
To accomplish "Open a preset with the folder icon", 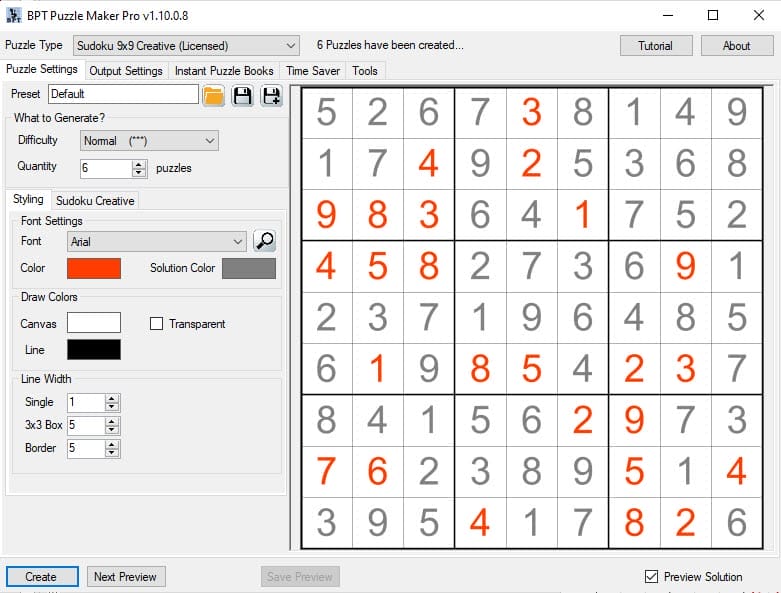I will pos(213,95).
